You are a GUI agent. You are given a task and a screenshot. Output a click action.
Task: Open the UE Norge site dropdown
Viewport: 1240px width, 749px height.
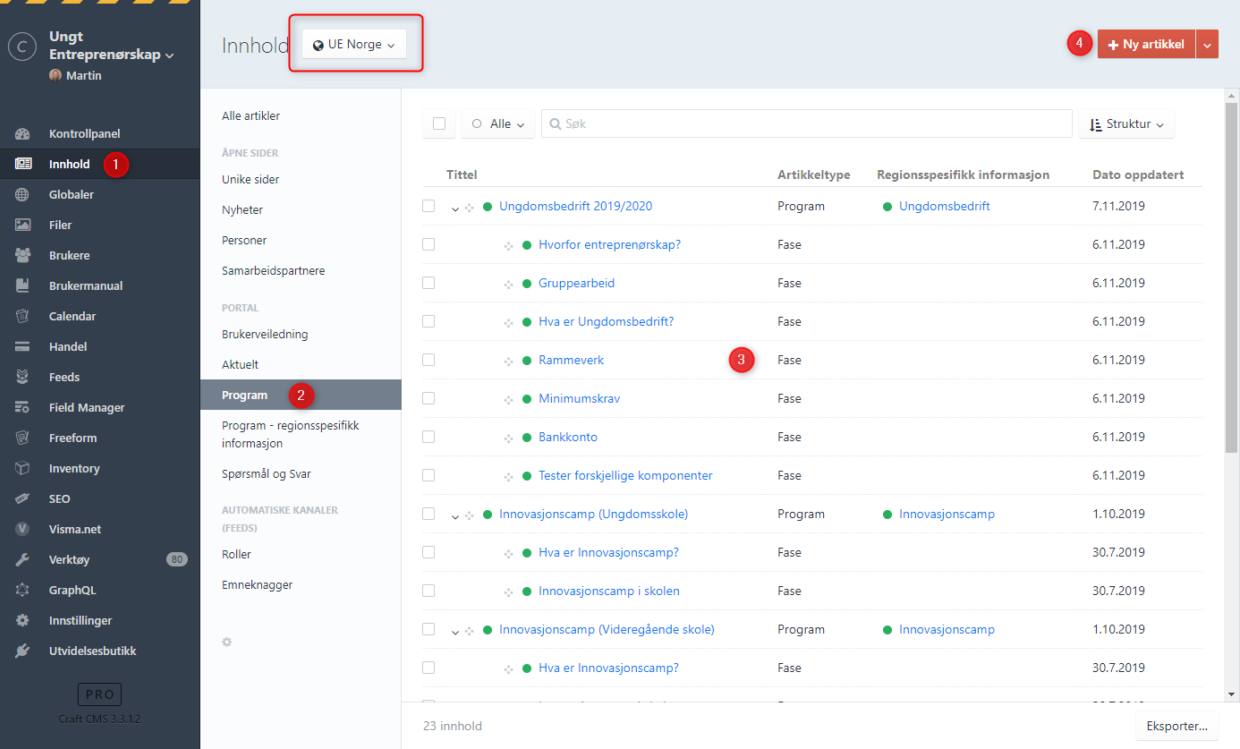point(354,45)
